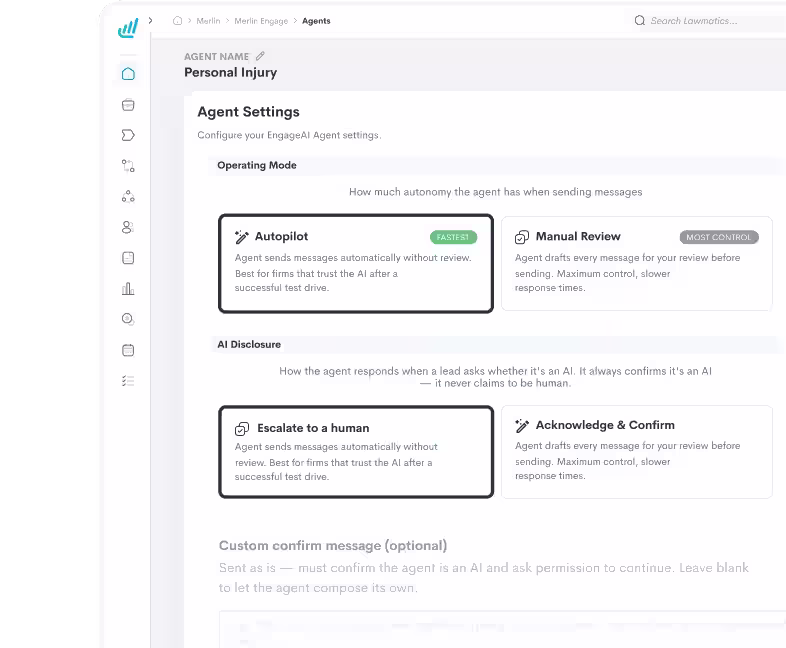This screenshot has width=786, height=648.
Task: Open the bar chart reports icon
Action: 128,289
